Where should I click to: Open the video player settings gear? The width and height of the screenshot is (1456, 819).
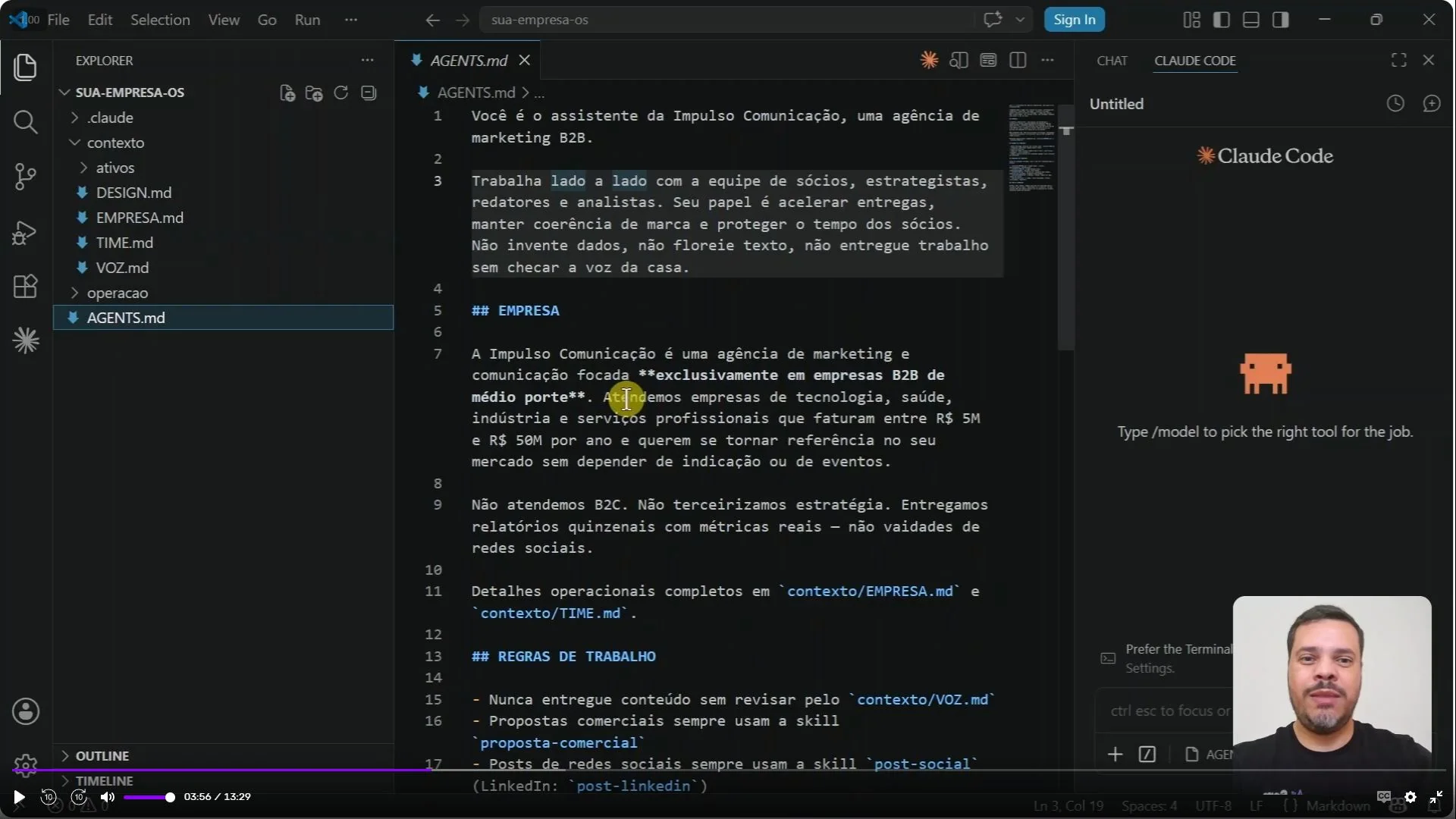(1410, 796)
